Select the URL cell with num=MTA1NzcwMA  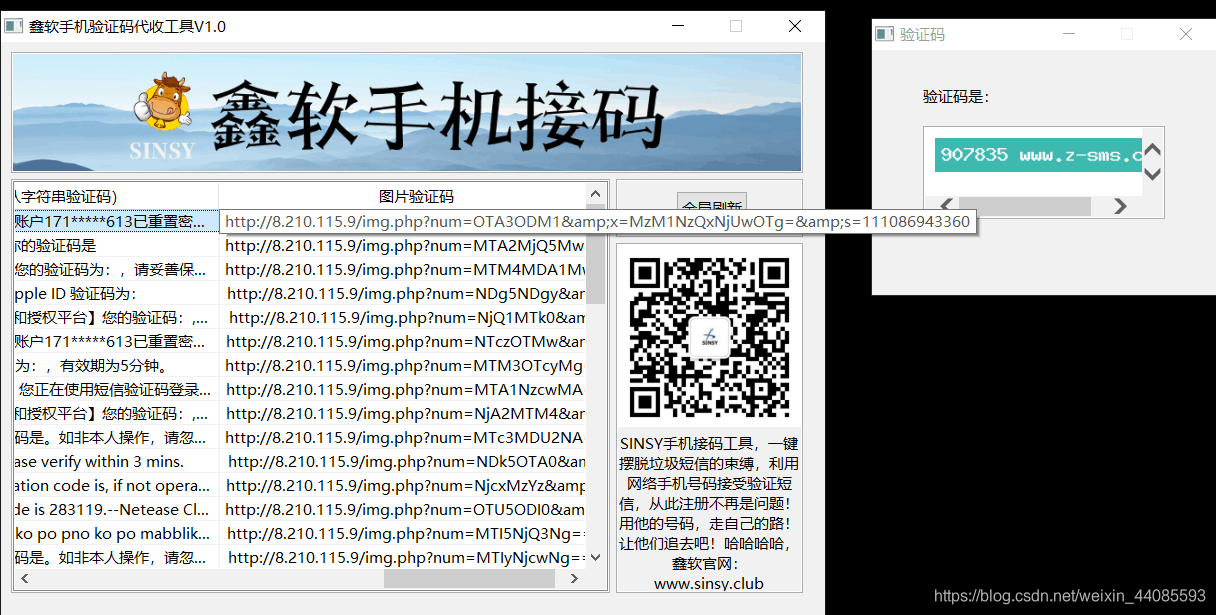pyautogui.click(x=402, y=389)
